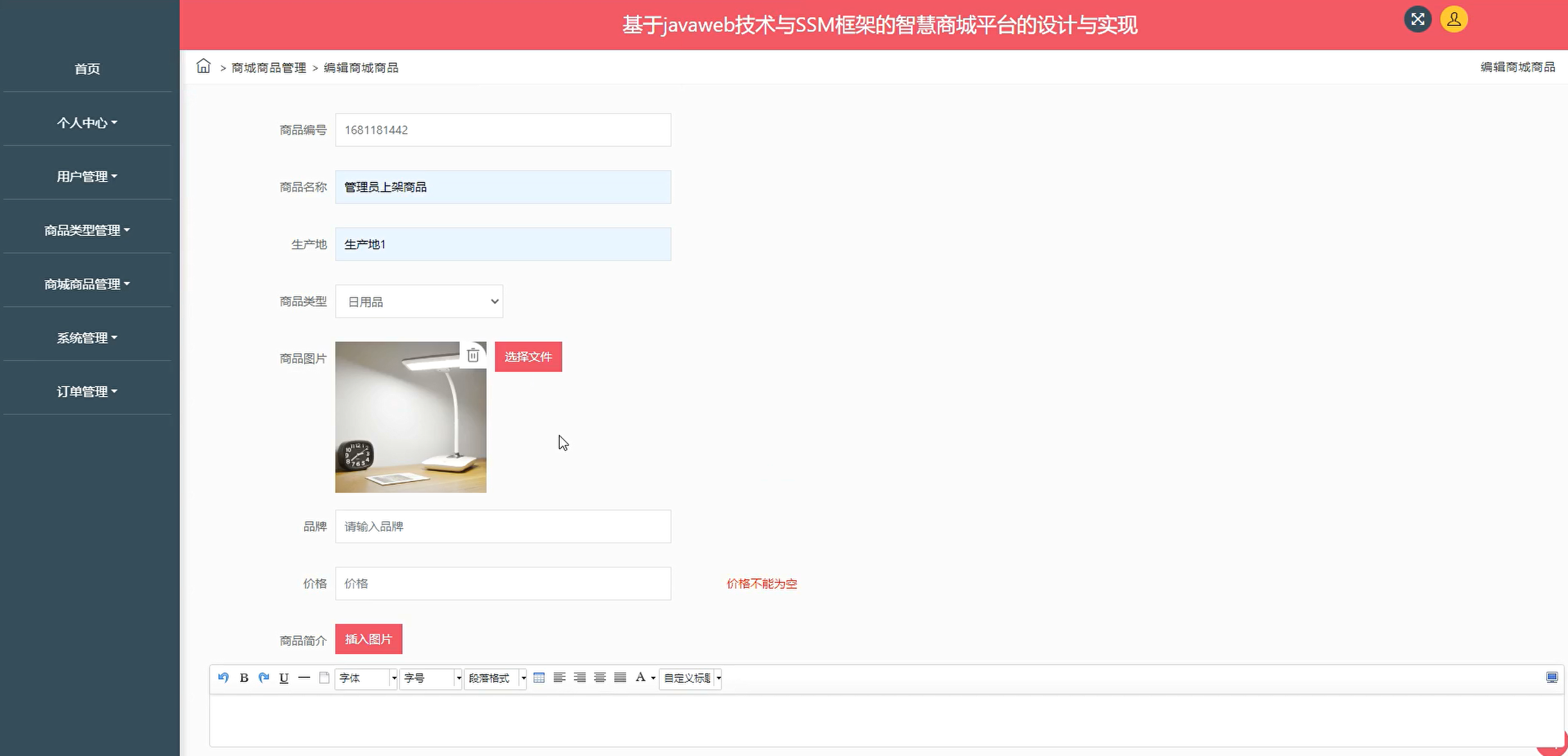Click the desk lamp product image thumbnail

[x=411, y=417]
